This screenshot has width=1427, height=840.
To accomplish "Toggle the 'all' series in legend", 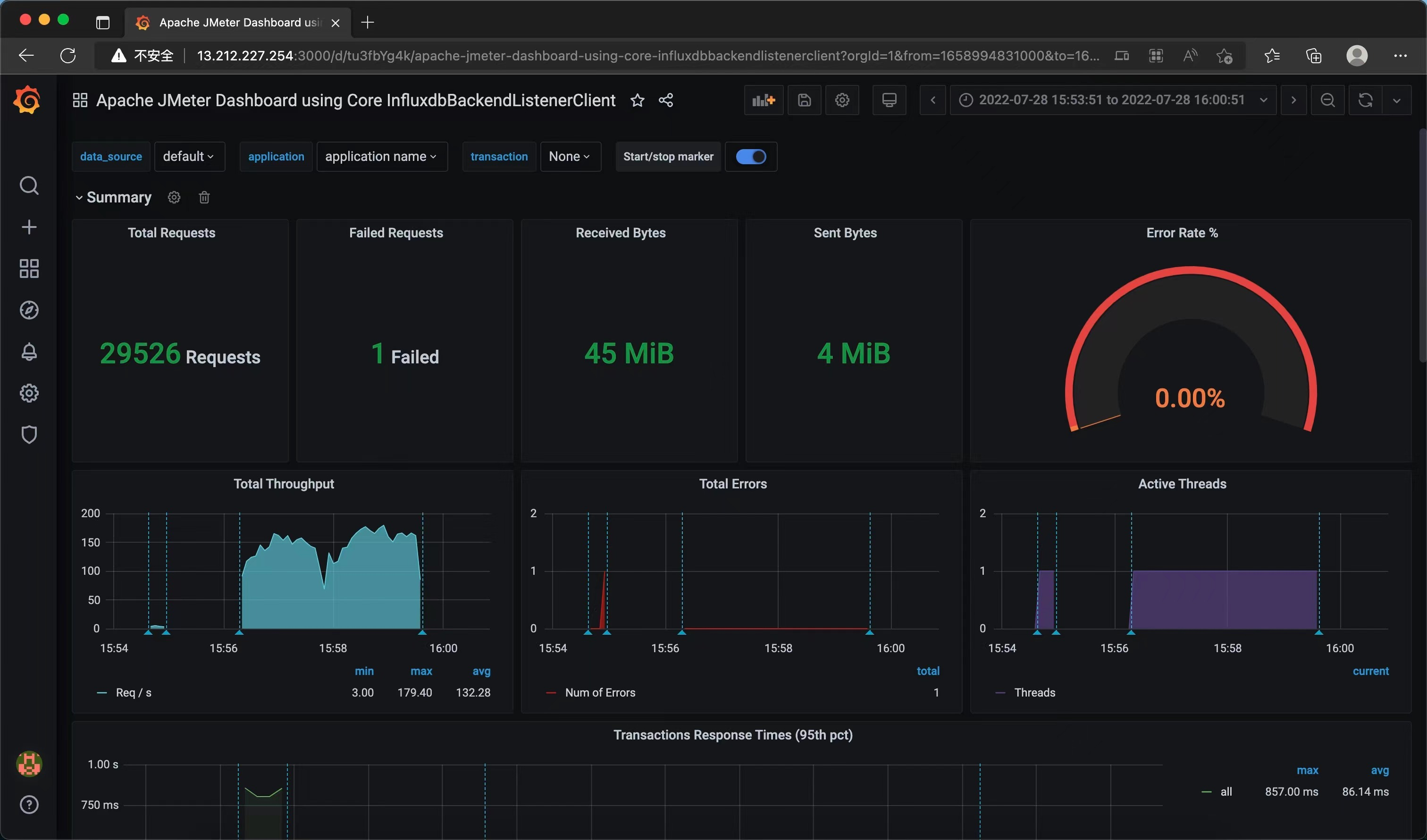I will 1226,792.
